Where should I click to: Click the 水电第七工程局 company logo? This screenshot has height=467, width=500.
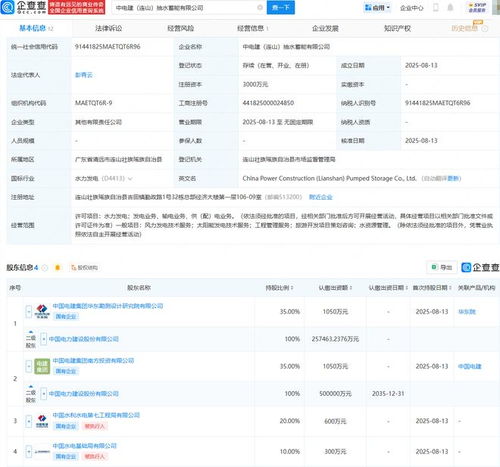click(42, 421)
